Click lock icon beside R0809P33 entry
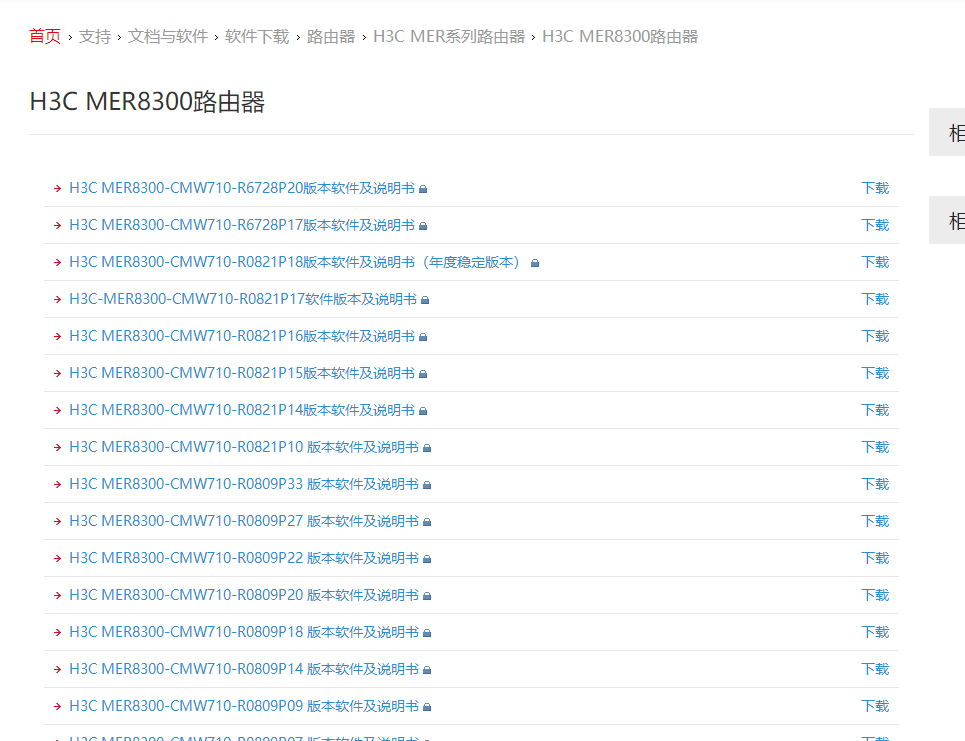This screenshot has width=965, height=741. 427,485
